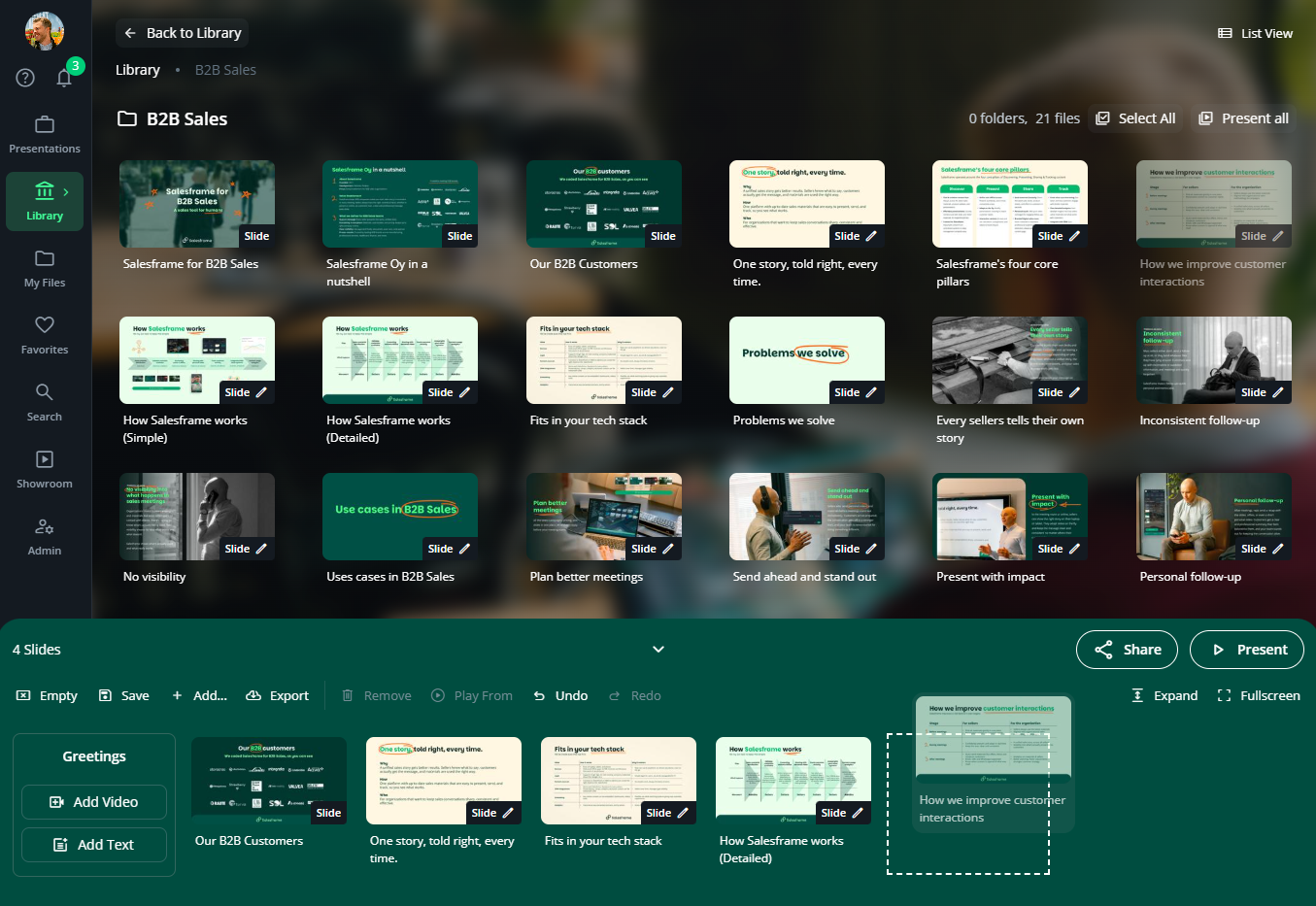The height and width of the screenshot is (906, 1316).
Task: Edit pencil on Salesframe's four core pillars
Action: pos(1074,236)
